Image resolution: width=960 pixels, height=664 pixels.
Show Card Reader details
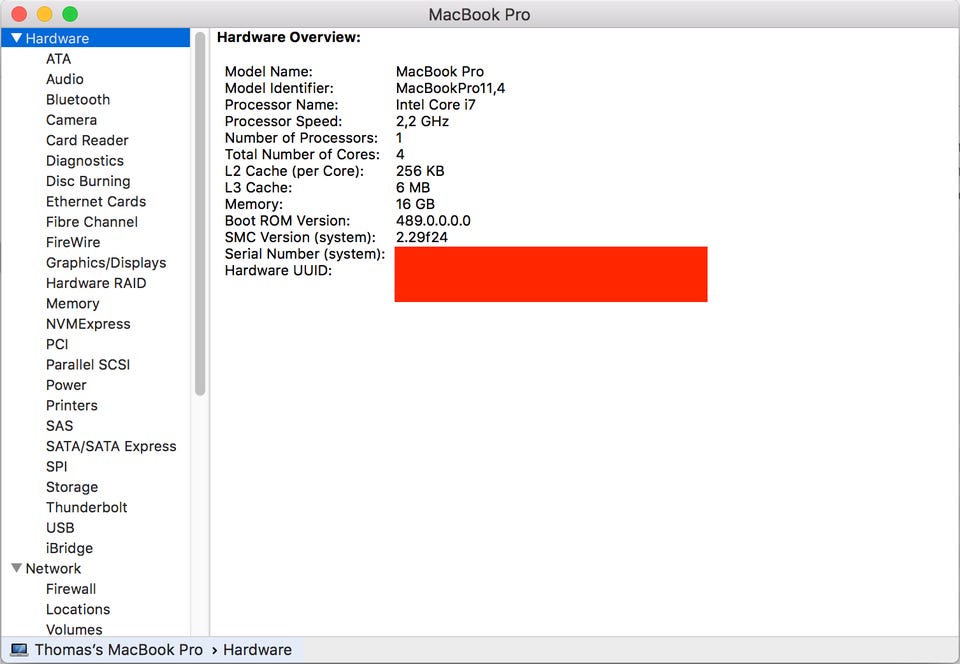pyautogui.click(x=87, y=140)
